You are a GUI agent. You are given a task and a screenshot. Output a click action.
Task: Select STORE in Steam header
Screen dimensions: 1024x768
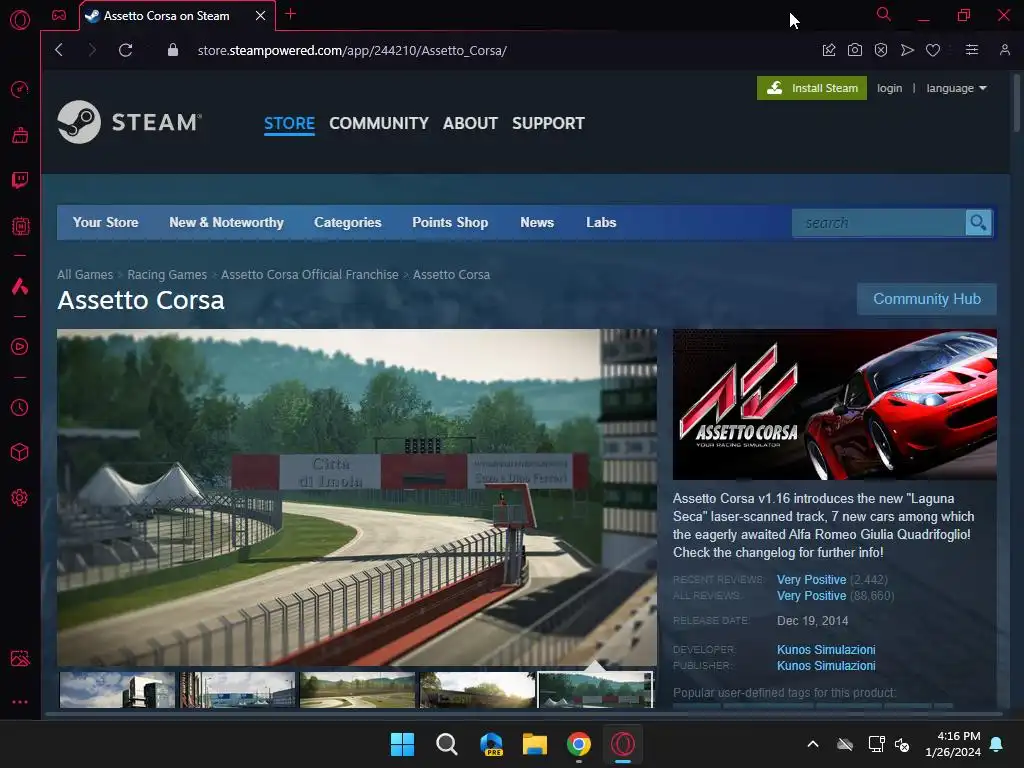(289, 123)
